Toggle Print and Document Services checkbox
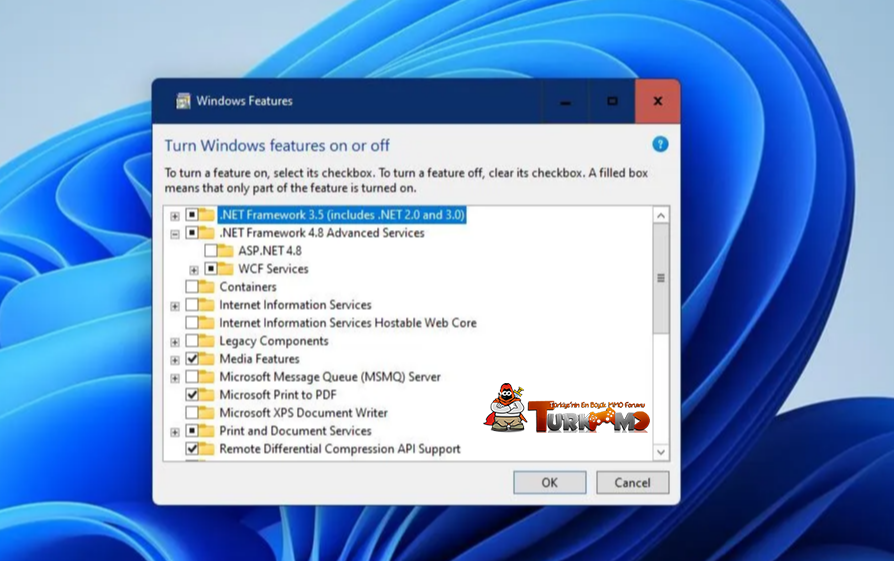 pyautogui.click(x=192, y=430)
